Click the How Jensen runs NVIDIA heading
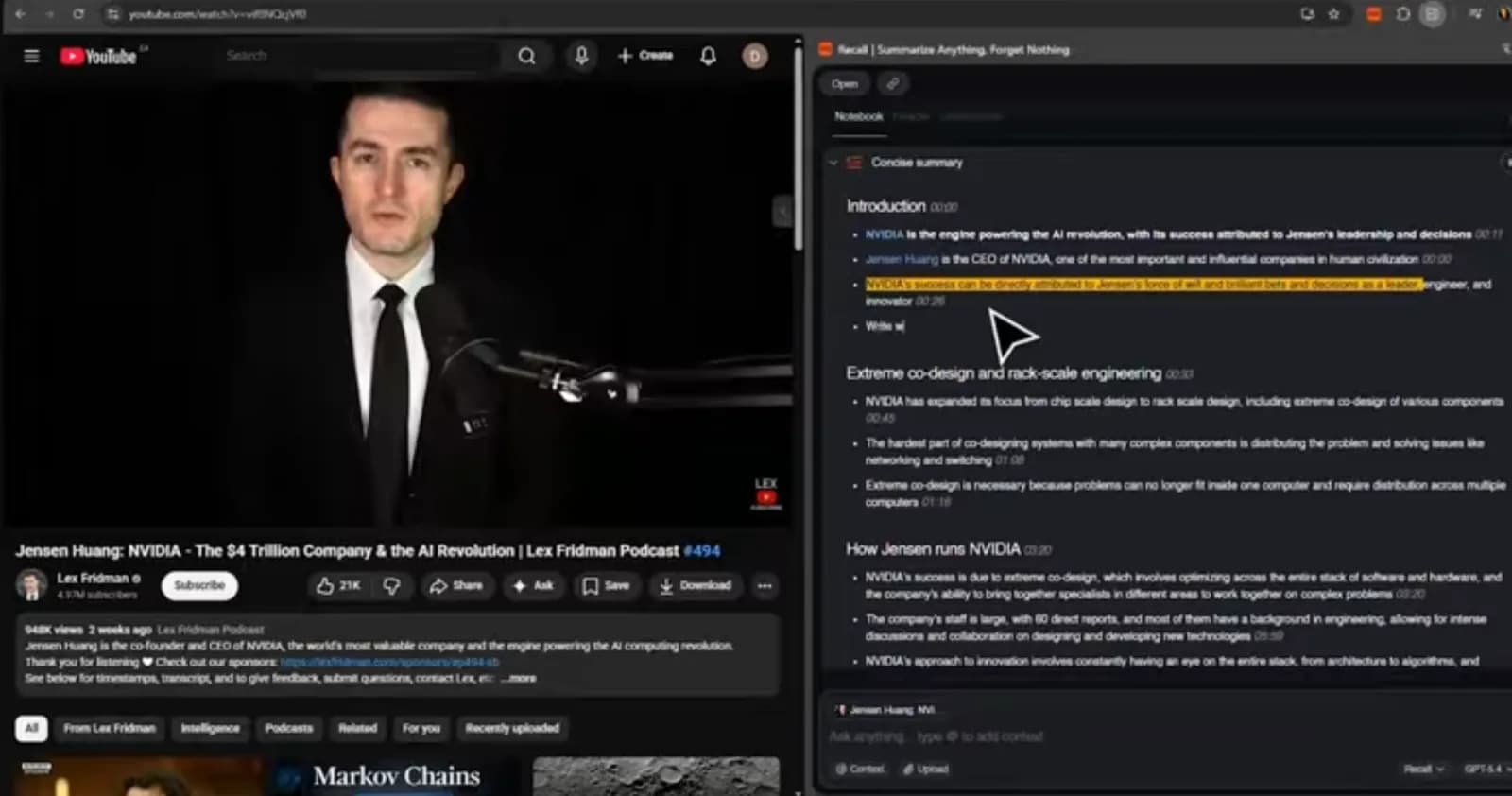The width and height of the screenshot is (1512, 796). point(933,549)
